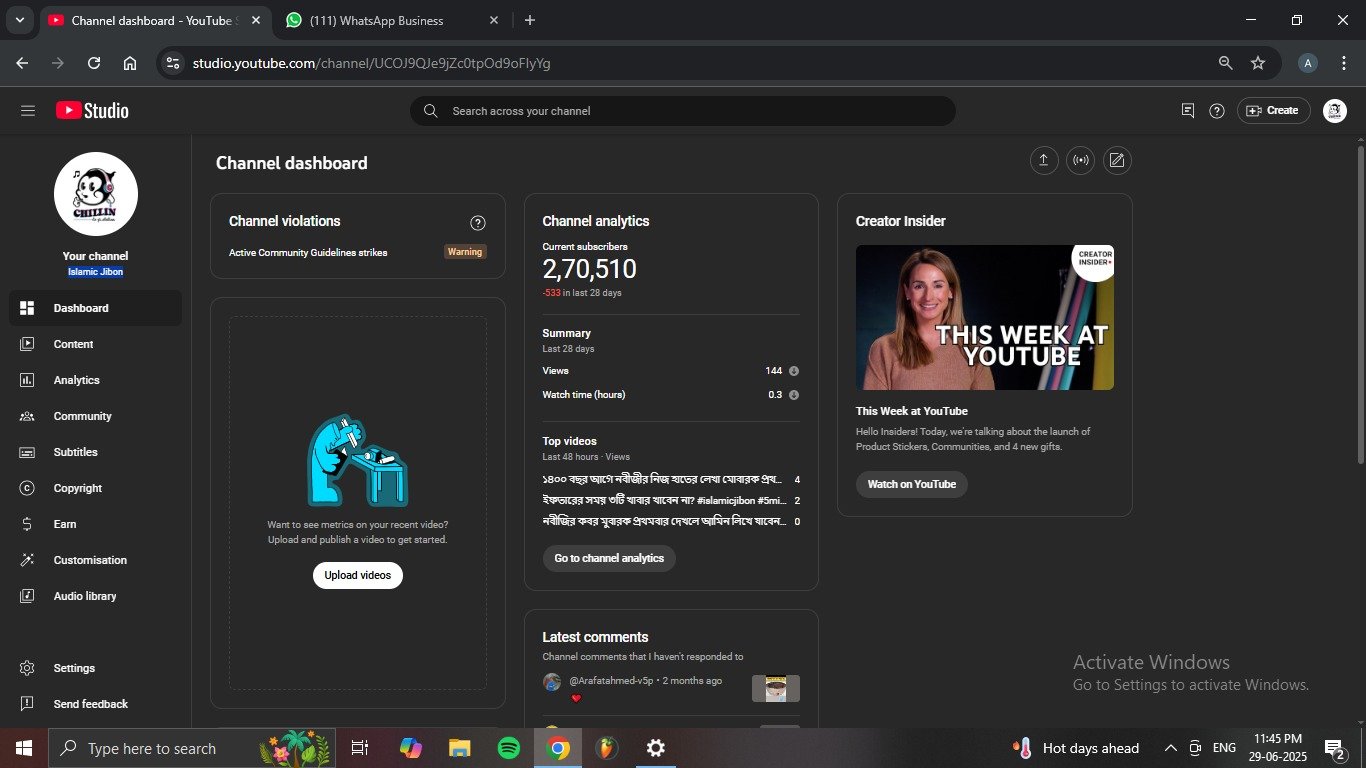Screen dimensions: 1366x768
Task: Click the Earn dollar icon
Action: (x=28, y=524)
